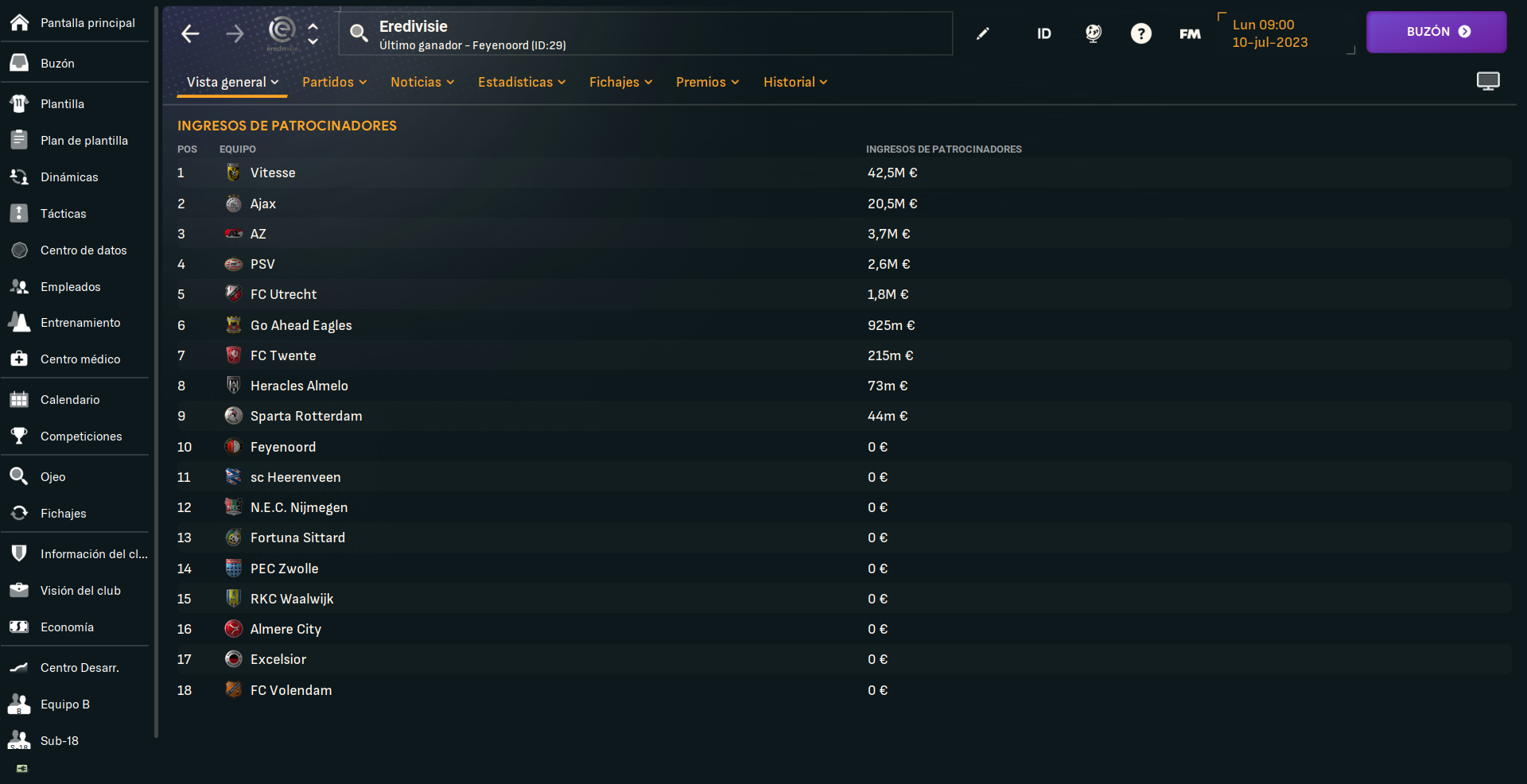Open the FC Utrecht team link
Viewport: 1527px width, 784px height.
point(283,294)
